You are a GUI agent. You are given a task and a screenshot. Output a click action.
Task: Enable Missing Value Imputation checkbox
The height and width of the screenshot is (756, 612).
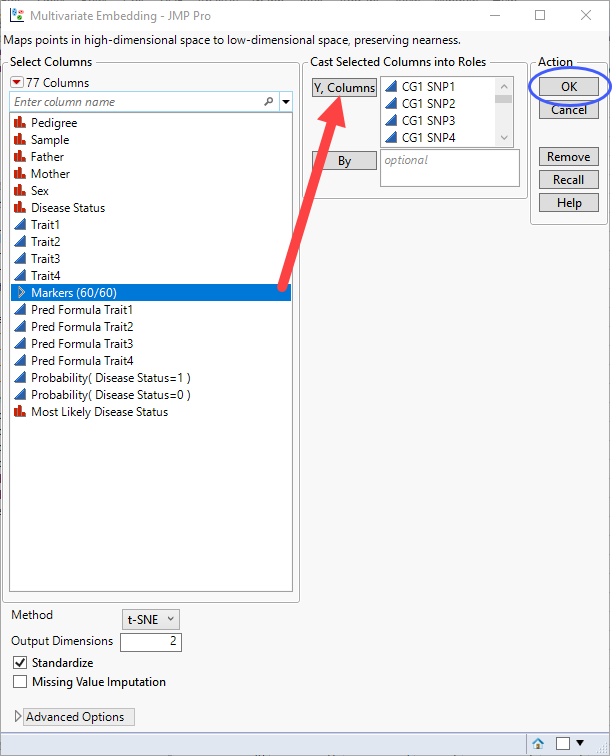(x=20, y=682)
